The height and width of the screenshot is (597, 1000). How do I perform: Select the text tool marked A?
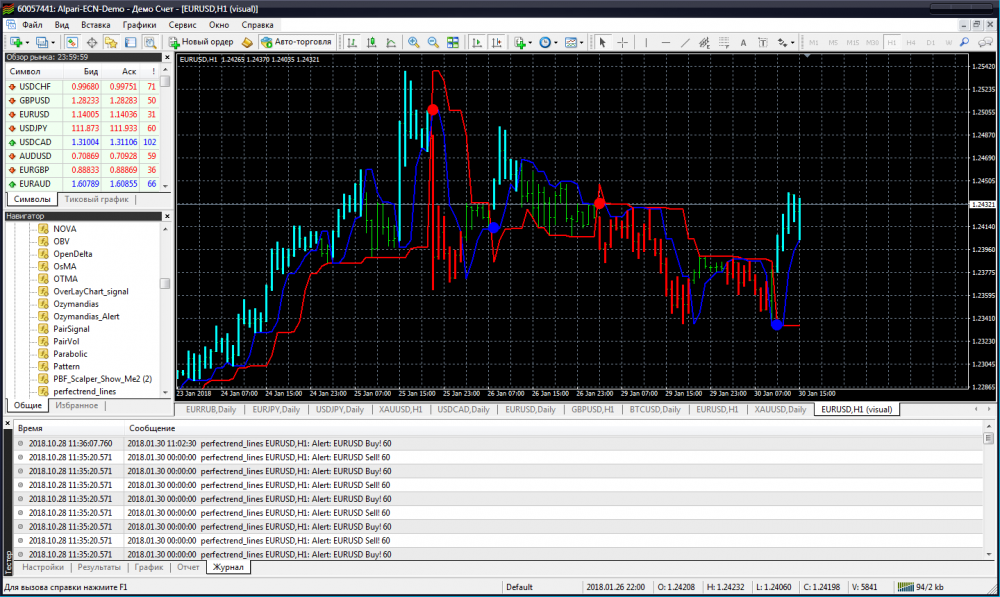point(743,42)
